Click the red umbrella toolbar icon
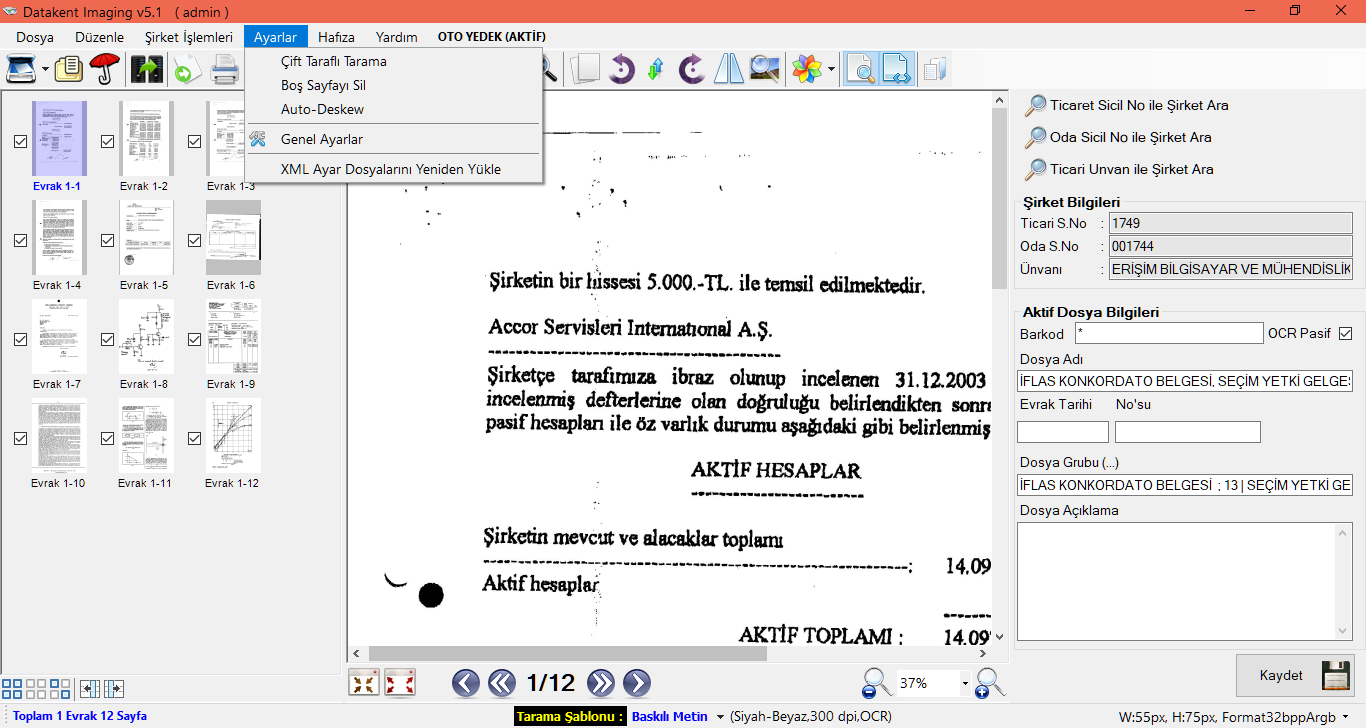 (x=104, y=69)
